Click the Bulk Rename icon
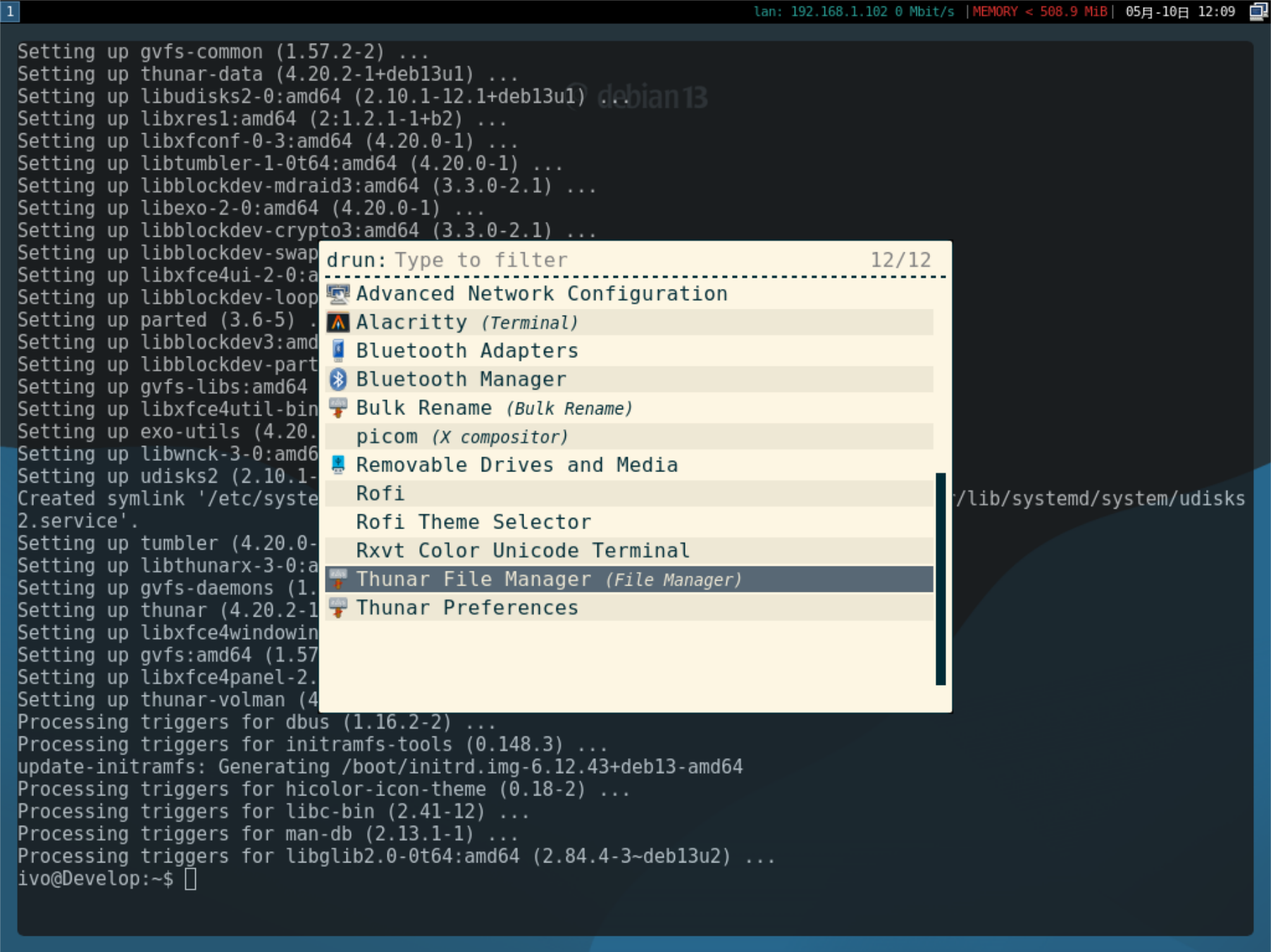Image resolution: width=1271 pixels, height=952 pixels. pos(338,408)
